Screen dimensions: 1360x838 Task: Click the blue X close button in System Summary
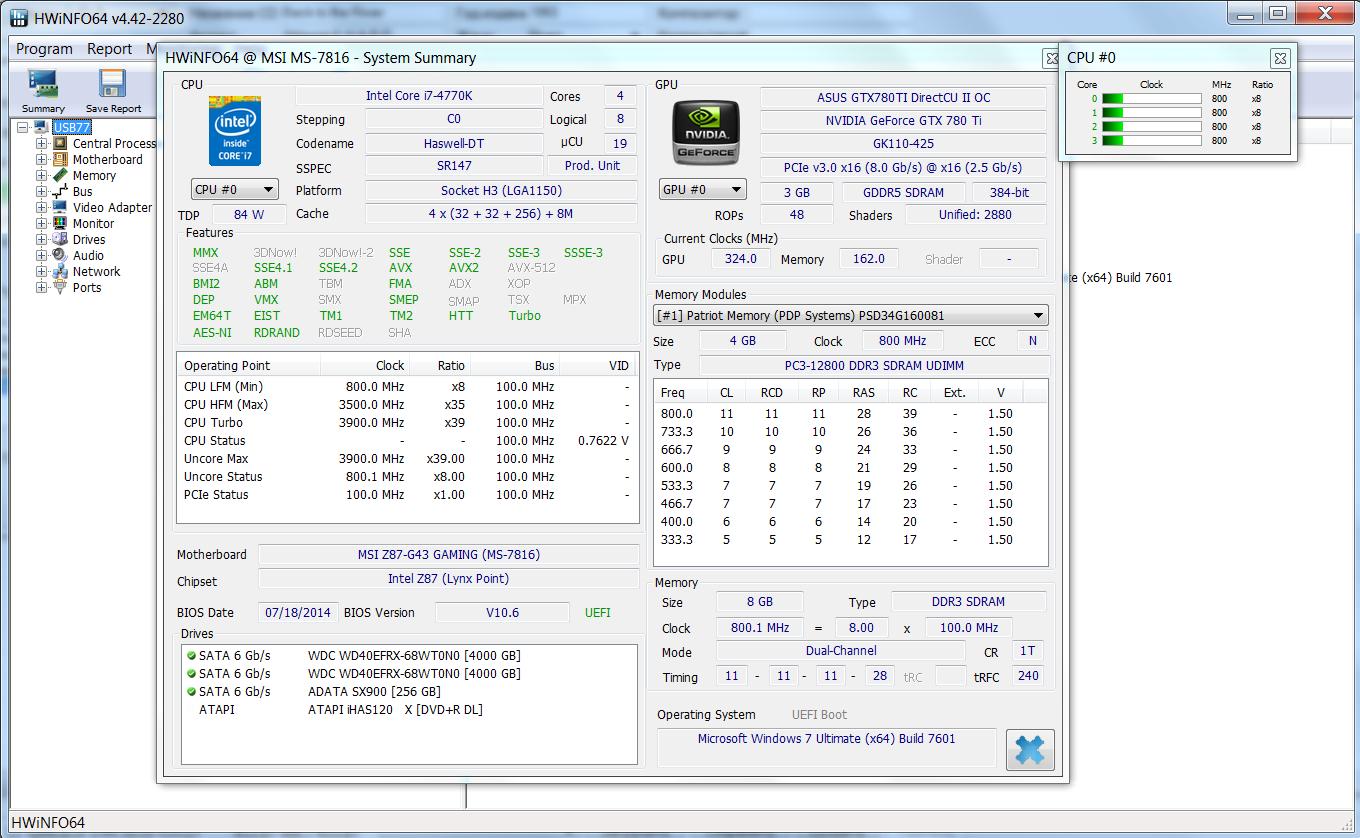[1030, 750]
